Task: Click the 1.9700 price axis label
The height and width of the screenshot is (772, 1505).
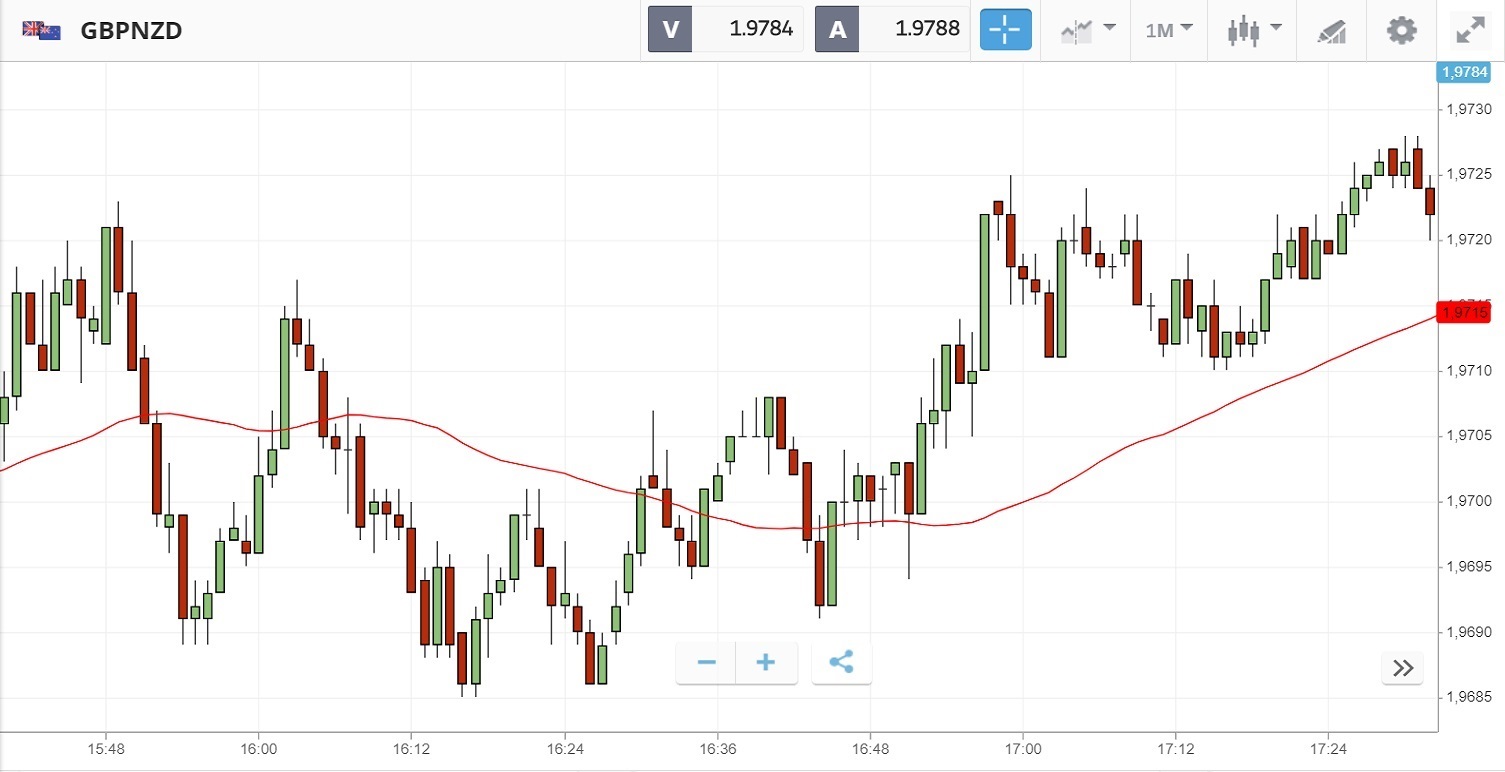Action: coord(1469,501)
